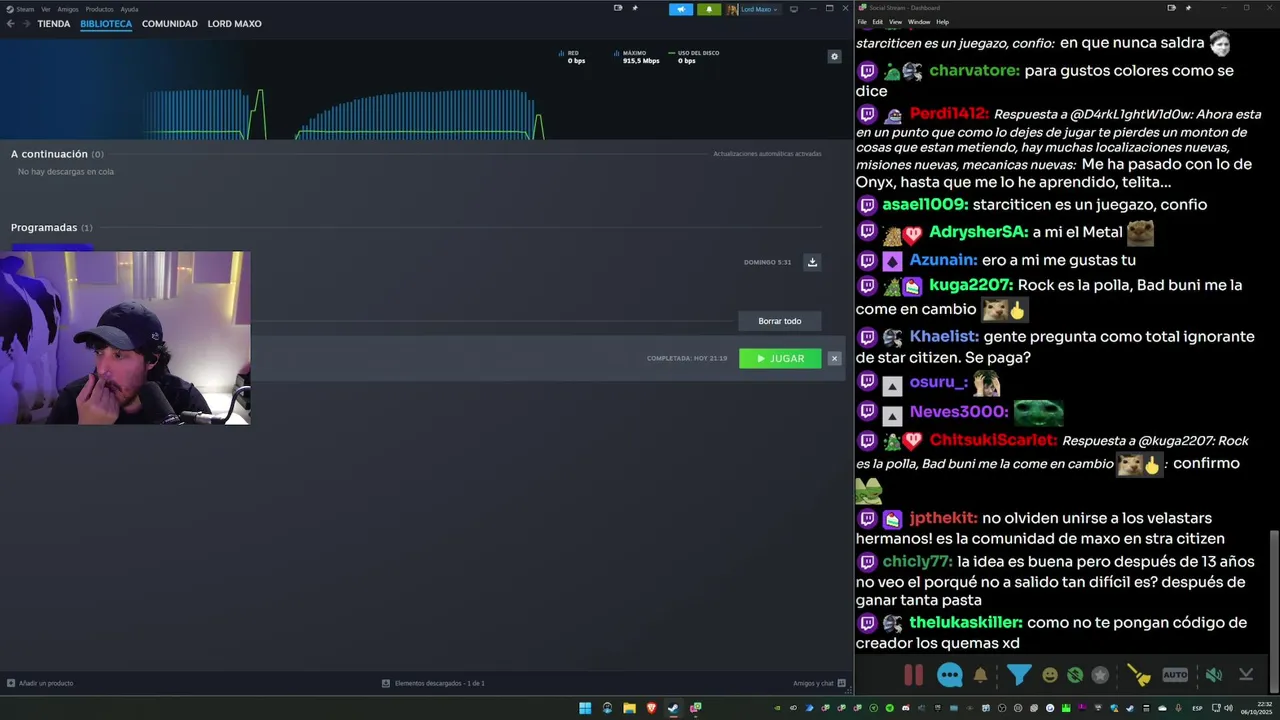Open the Productos menu in Steam
The width and height of the screenshot is (1280, 720).
coord(100,9)
